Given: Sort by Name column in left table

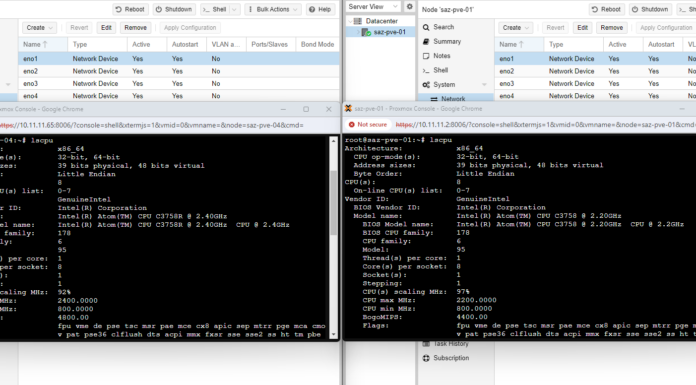Looking at the screenshot, I should tap(43, 44).
